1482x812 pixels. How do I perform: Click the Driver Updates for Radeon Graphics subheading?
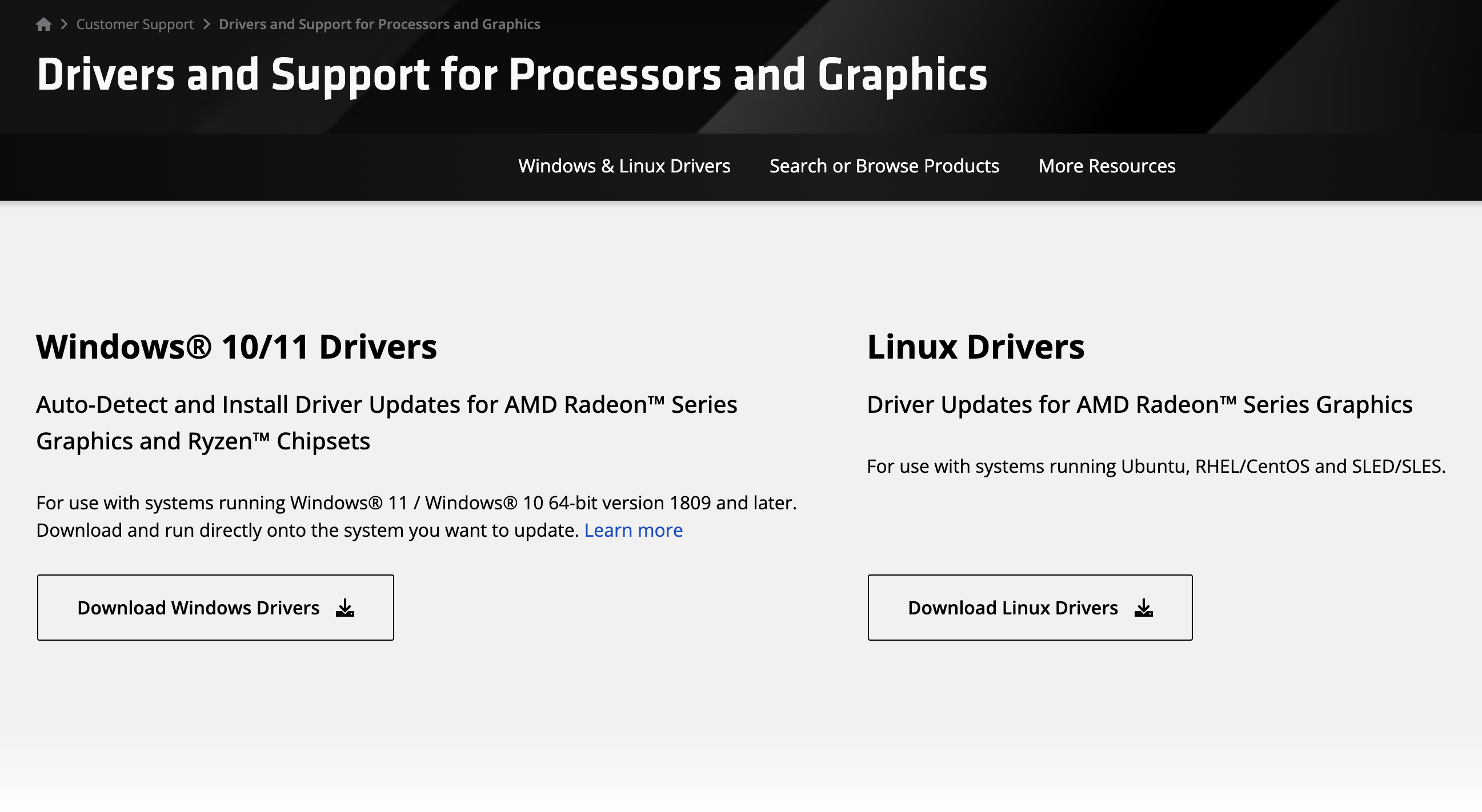tap(1140, 405)
